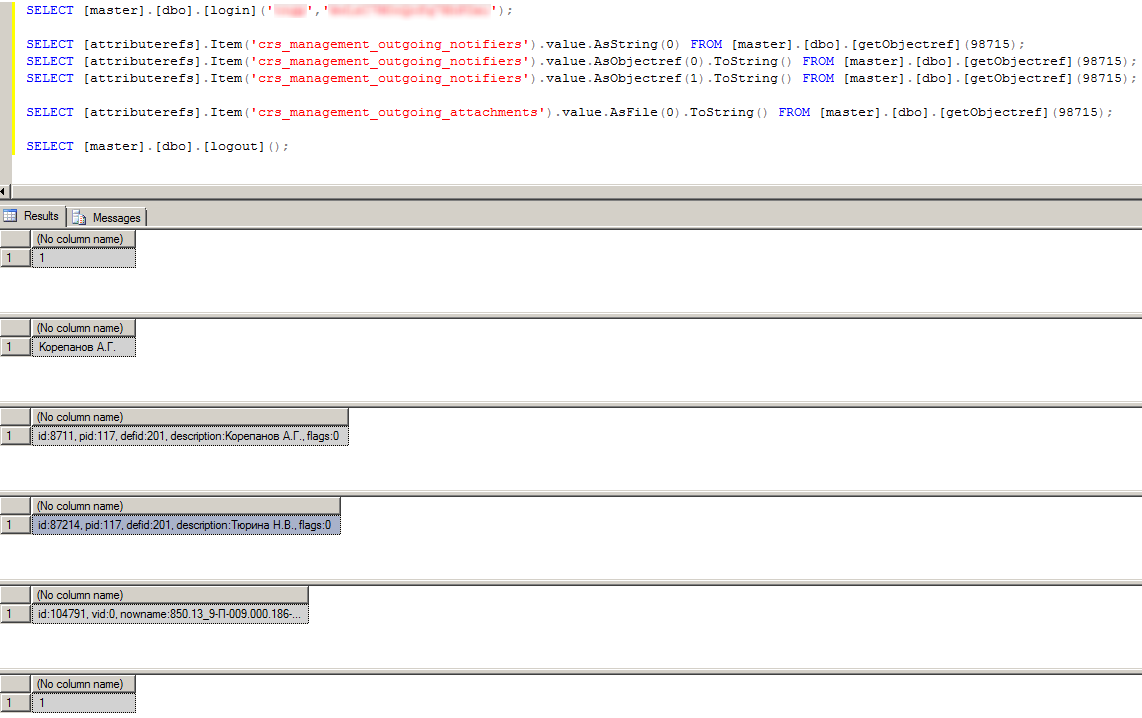Click the last grid's column header
This screenshot has height=718, width=1142.
[83, 684]
